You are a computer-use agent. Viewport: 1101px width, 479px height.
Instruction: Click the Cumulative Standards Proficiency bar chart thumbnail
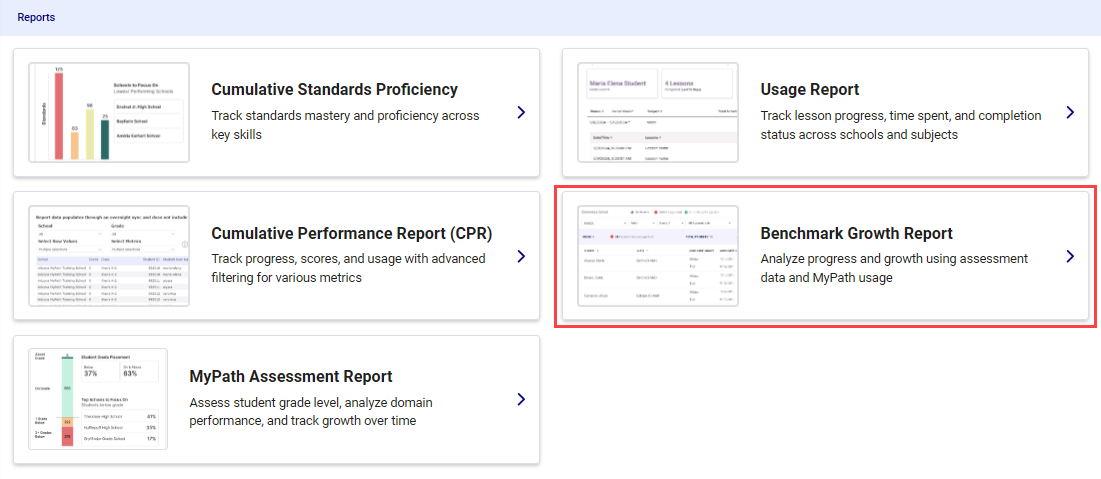(109, 112)
